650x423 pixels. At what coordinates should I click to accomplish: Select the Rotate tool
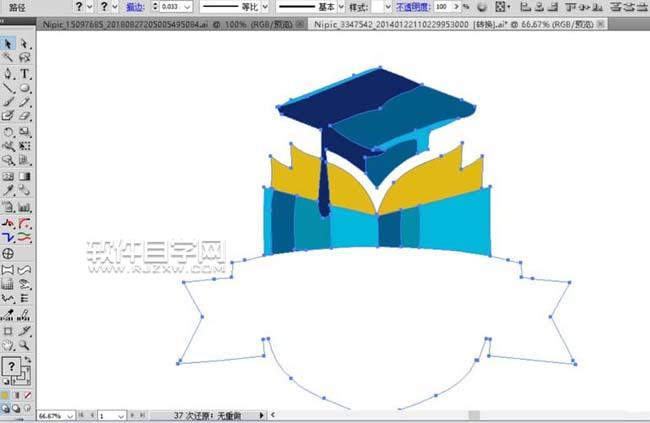click(7, 132)
